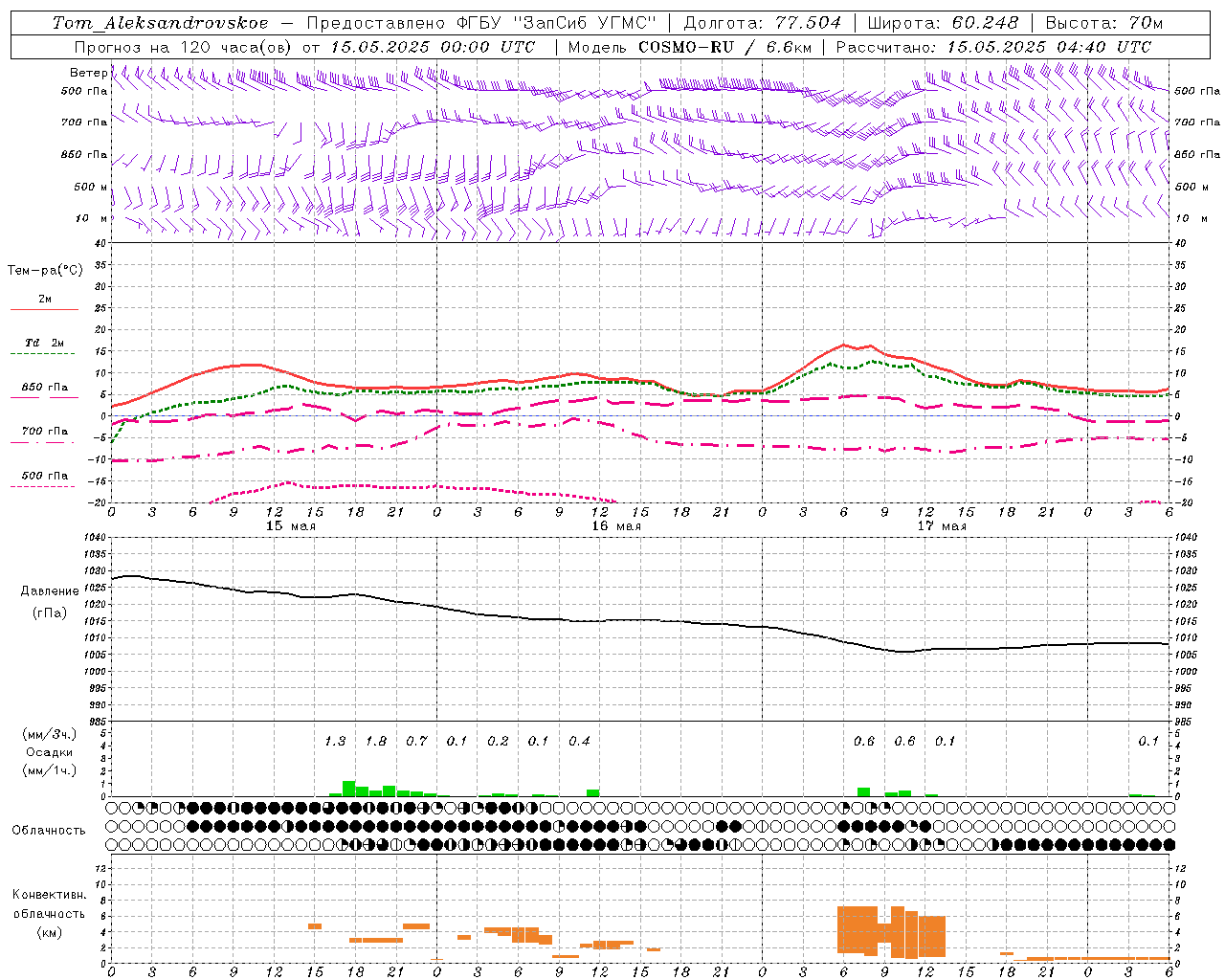
Task: Click the Высота: 70м header field
Action: [x=1104, y=23]
